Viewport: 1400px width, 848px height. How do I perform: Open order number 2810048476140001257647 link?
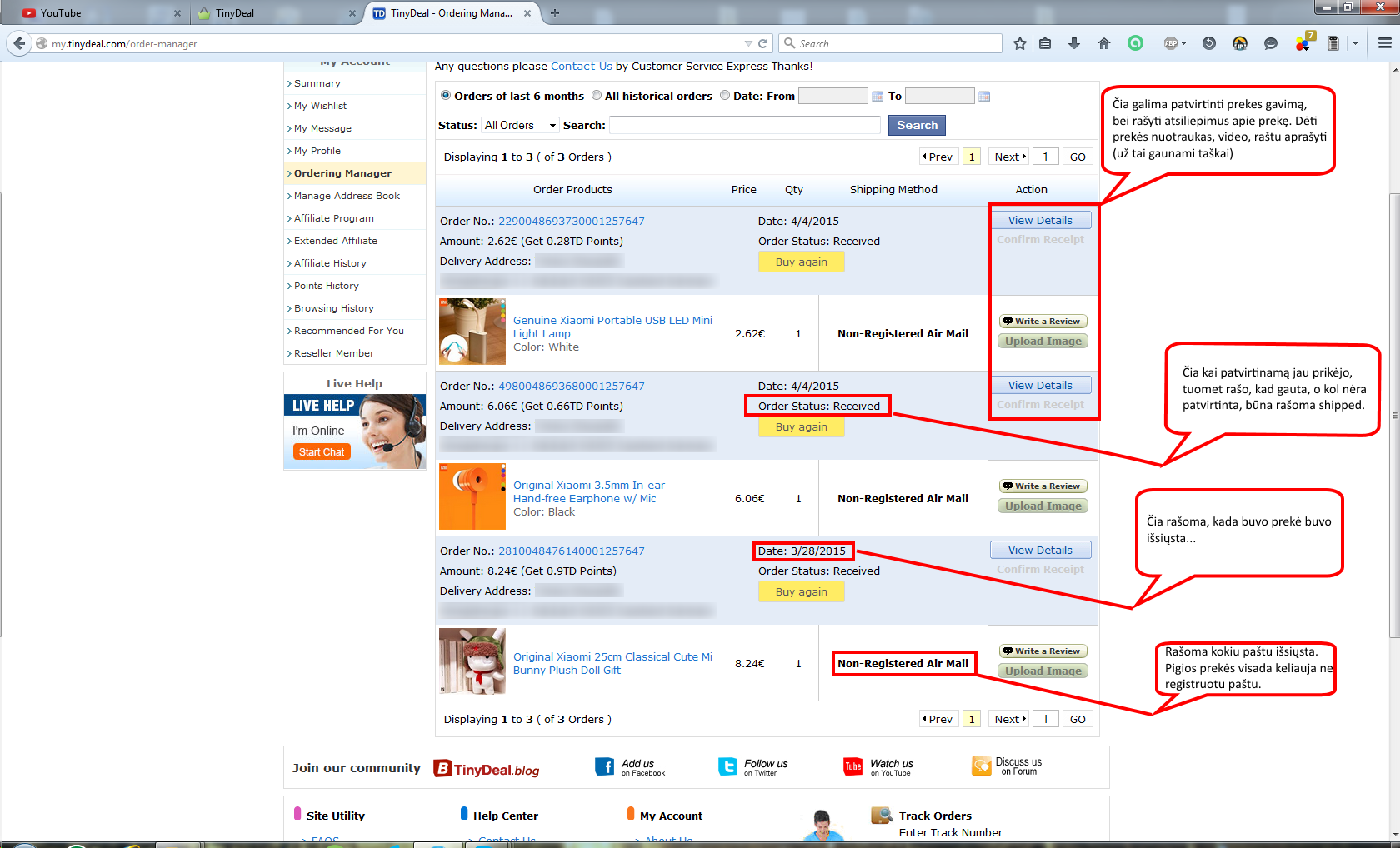click(x=572, y=551)
